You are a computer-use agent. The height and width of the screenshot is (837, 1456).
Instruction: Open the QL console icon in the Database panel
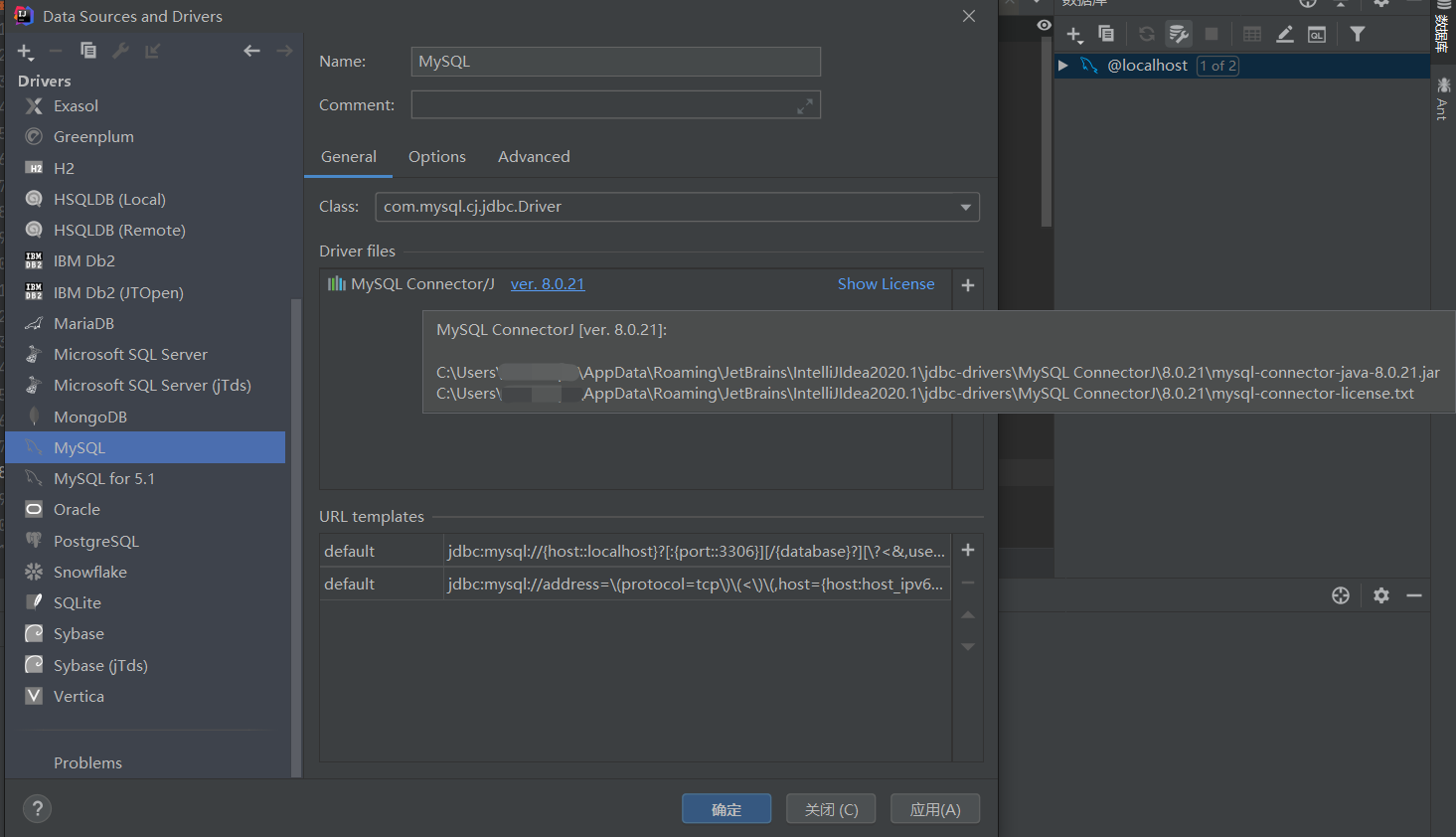(1317, 34)
